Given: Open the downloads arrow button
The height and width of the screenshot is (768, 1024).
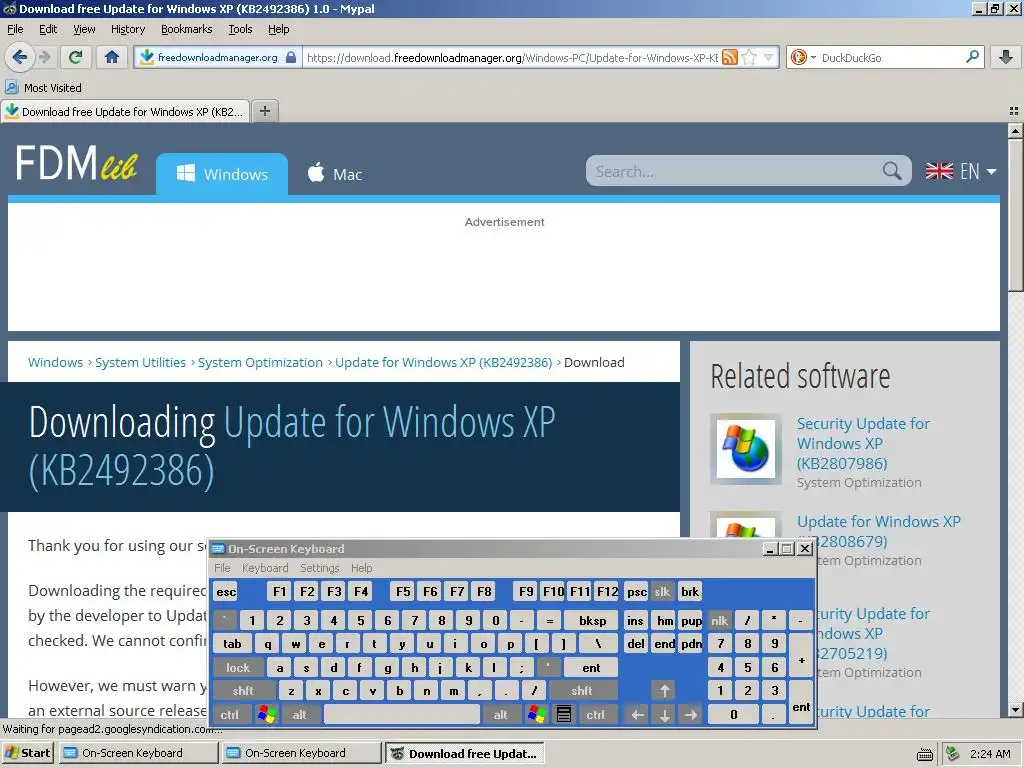Looking at the screenshot, I should [1006, 57].
